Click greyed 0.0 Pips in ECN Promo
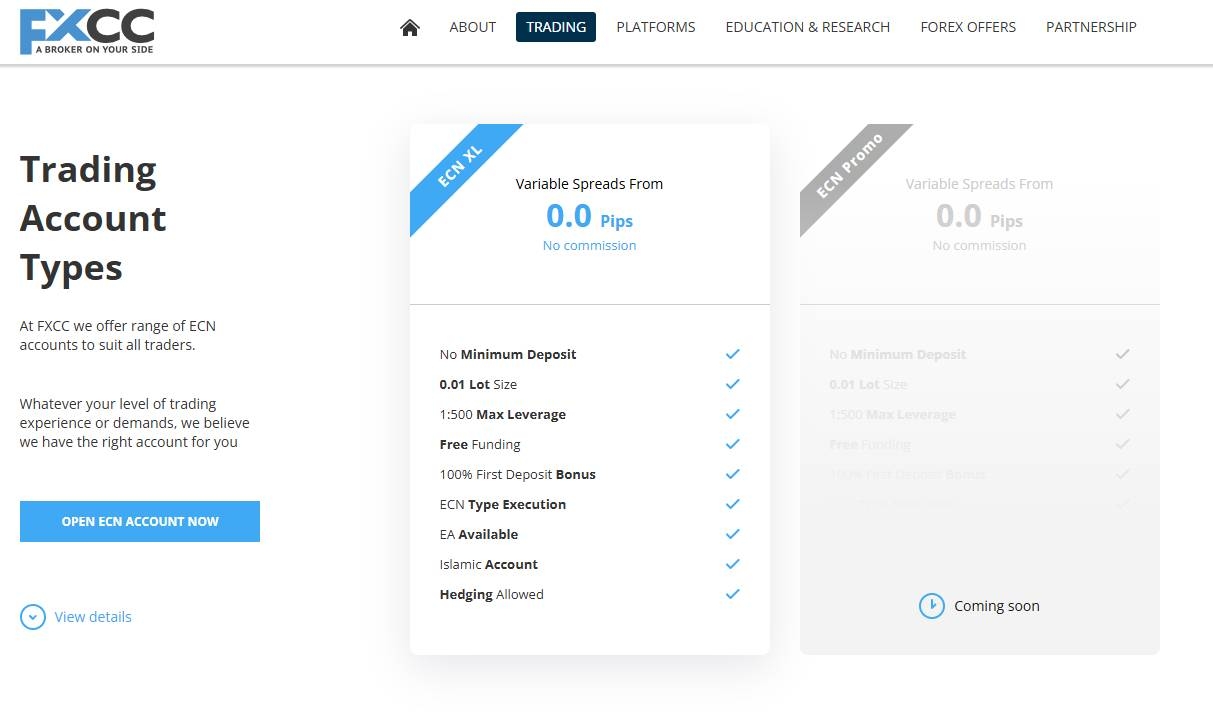Image resolution: width=1213 pixels, height=714 pixels. point(979,216)
